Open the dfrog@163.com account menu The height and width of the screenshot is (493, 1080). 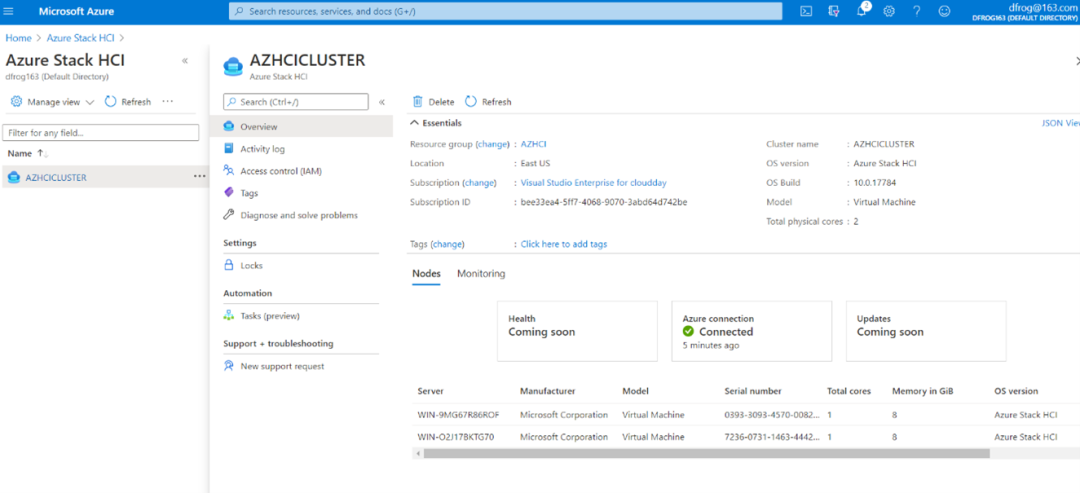coord(1023,12)
